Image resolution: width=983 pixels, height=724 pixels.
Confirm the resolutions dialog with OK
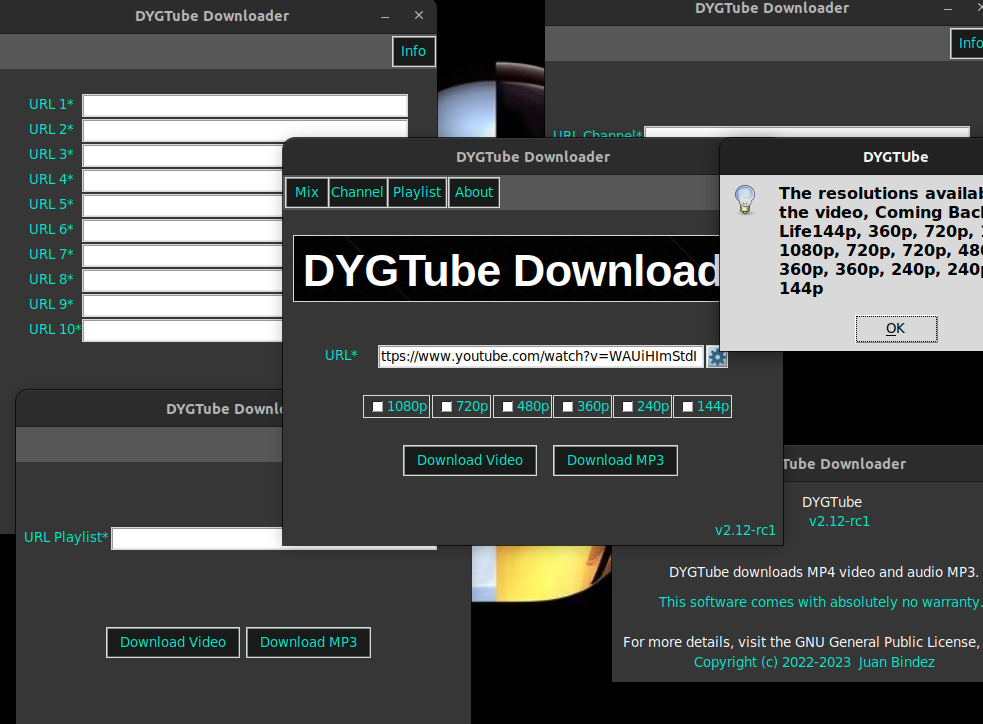pos(896,329)
